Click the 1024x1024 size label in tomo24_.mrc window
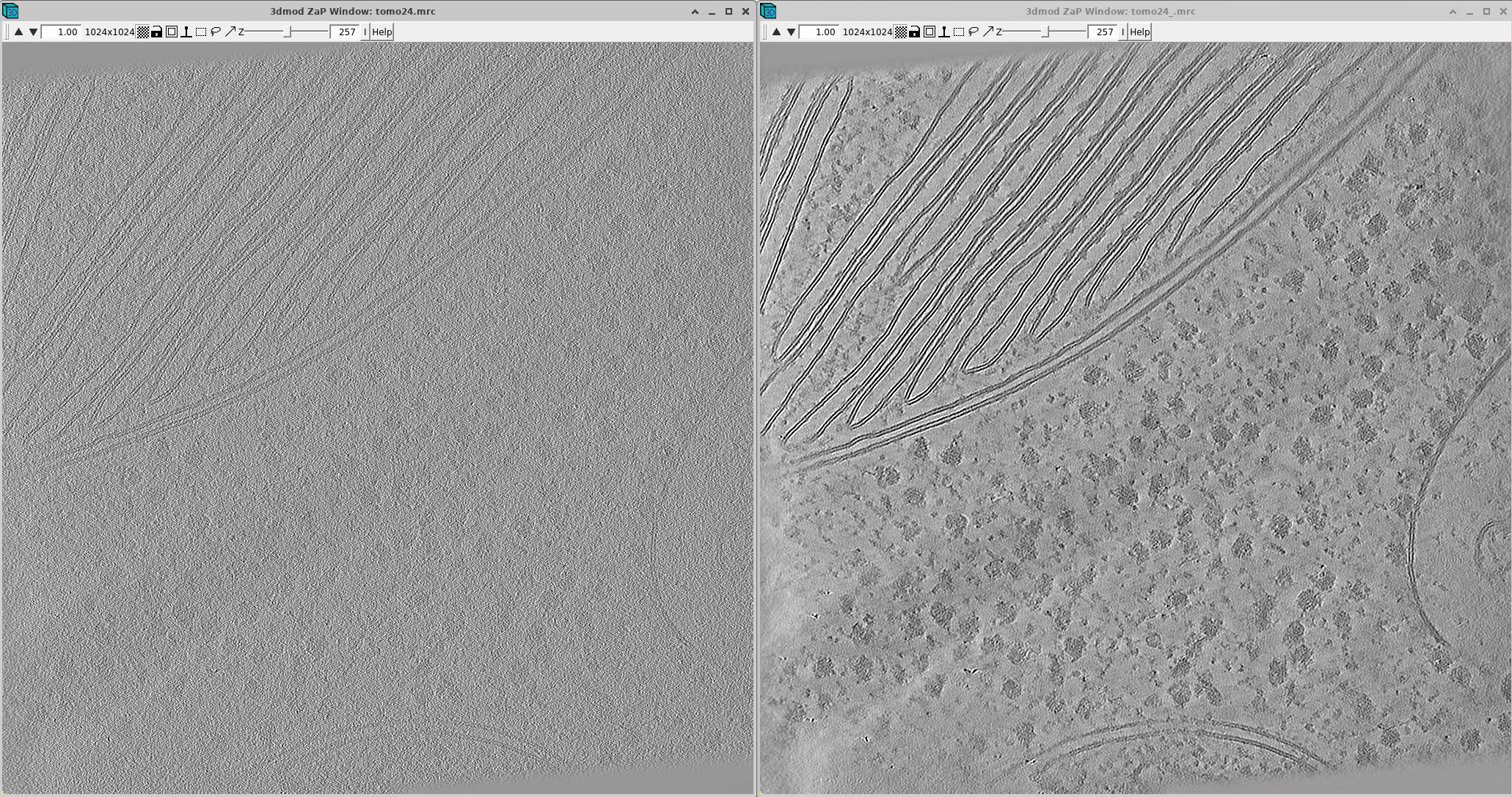 pos(867,32)
